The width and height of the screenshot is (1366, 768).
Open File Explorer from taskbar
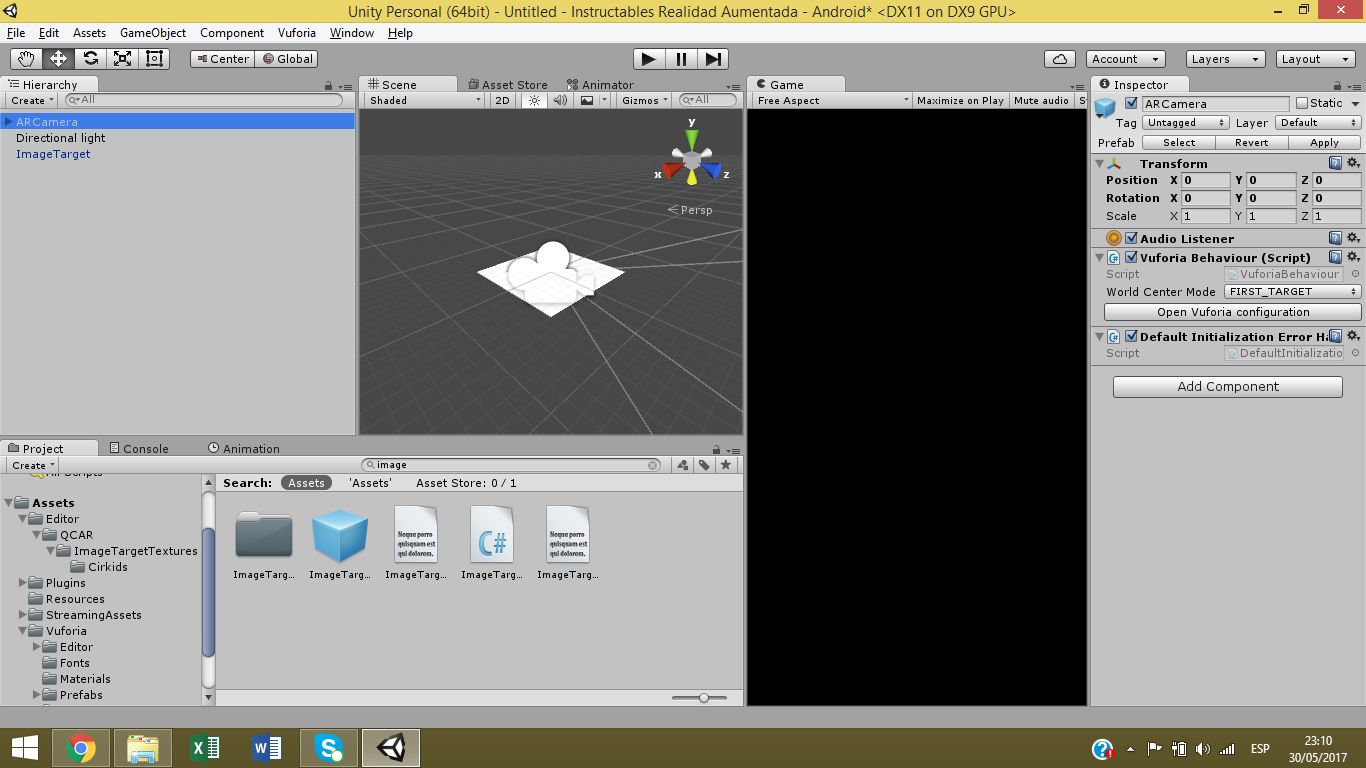click(x=143, y=747)
